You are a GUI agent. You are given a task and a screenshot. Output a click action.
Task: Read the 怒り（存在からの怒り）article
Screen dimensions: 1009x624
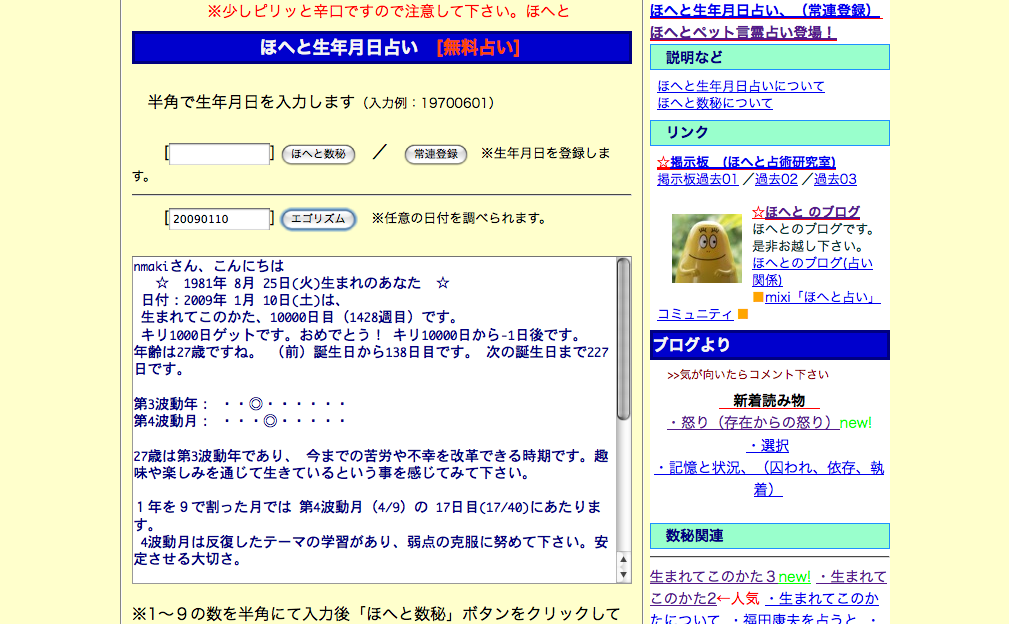pyautogui.click(x=752, y=423)
